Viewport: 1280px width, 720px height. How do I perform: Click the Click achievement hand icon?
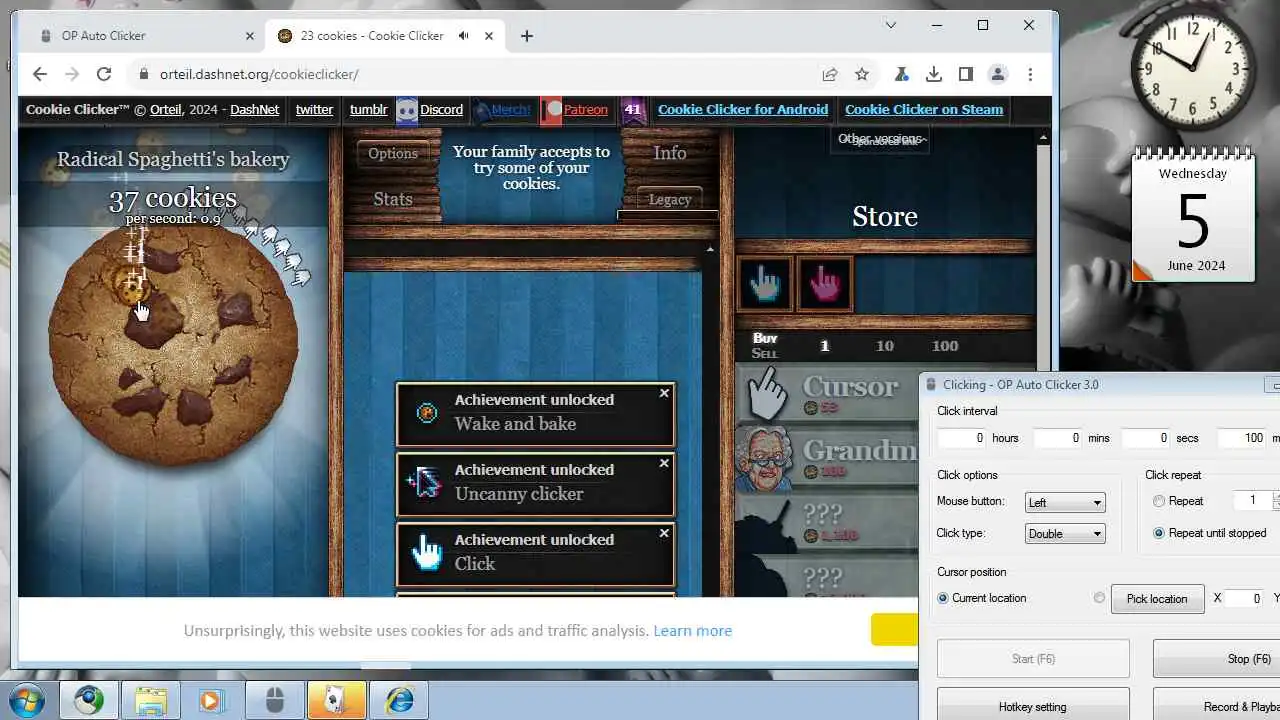(x=427, y=553)
